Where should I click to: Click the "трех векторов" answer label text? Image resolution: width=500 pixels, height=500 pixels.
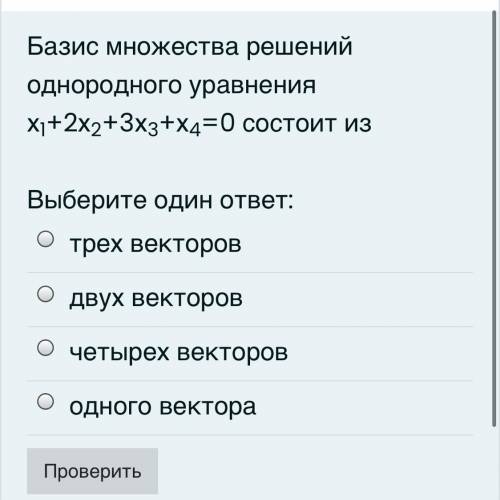click(155, 244)
